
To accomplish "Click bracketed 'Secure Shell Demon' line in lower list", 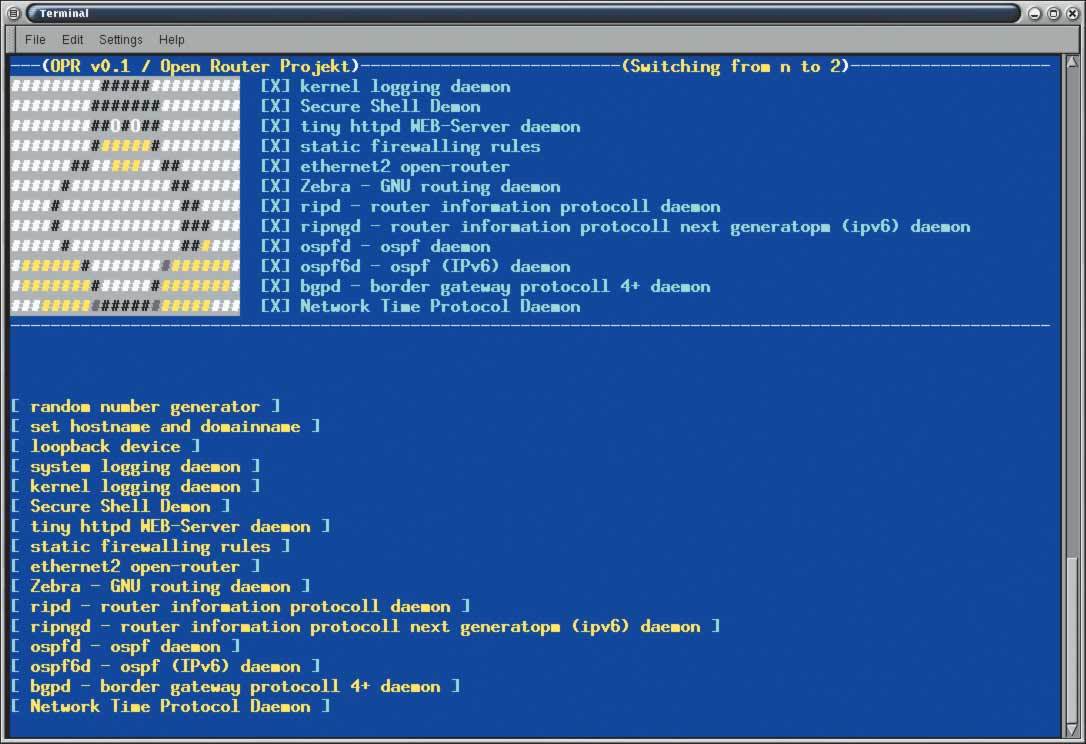I will pos(121,506).
